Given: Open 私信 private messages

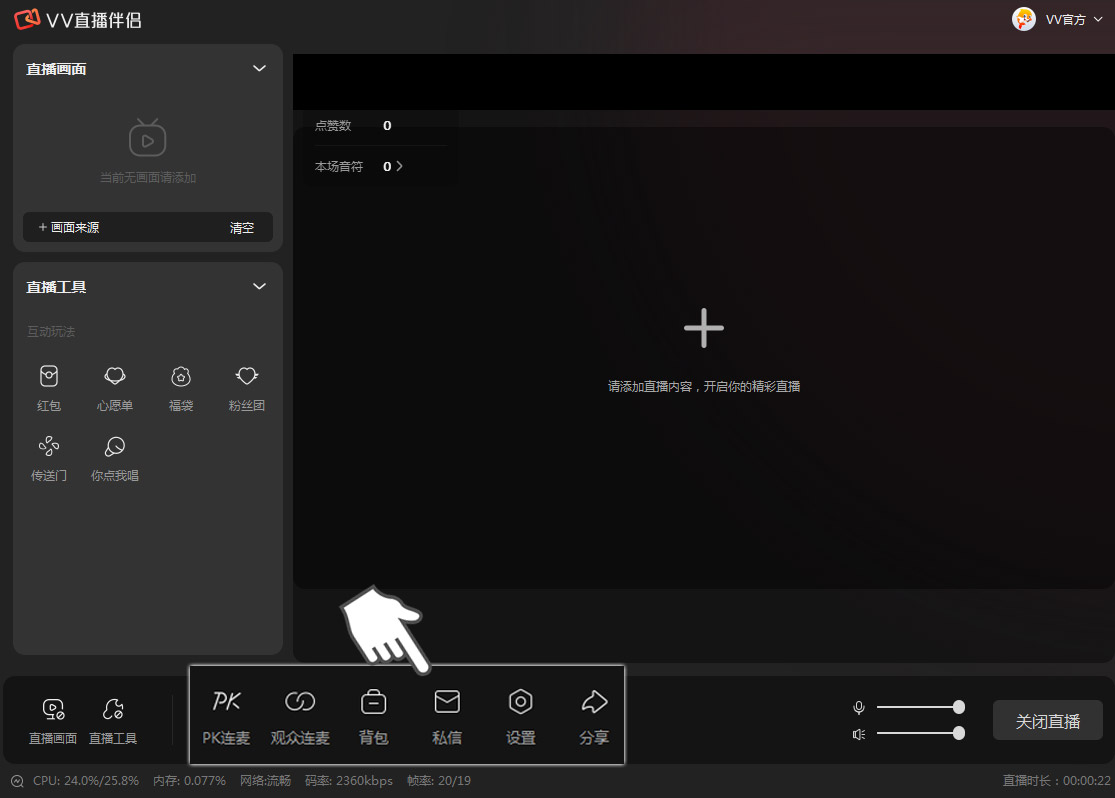Looking at the screenshot, I should (x=447, y=715).
